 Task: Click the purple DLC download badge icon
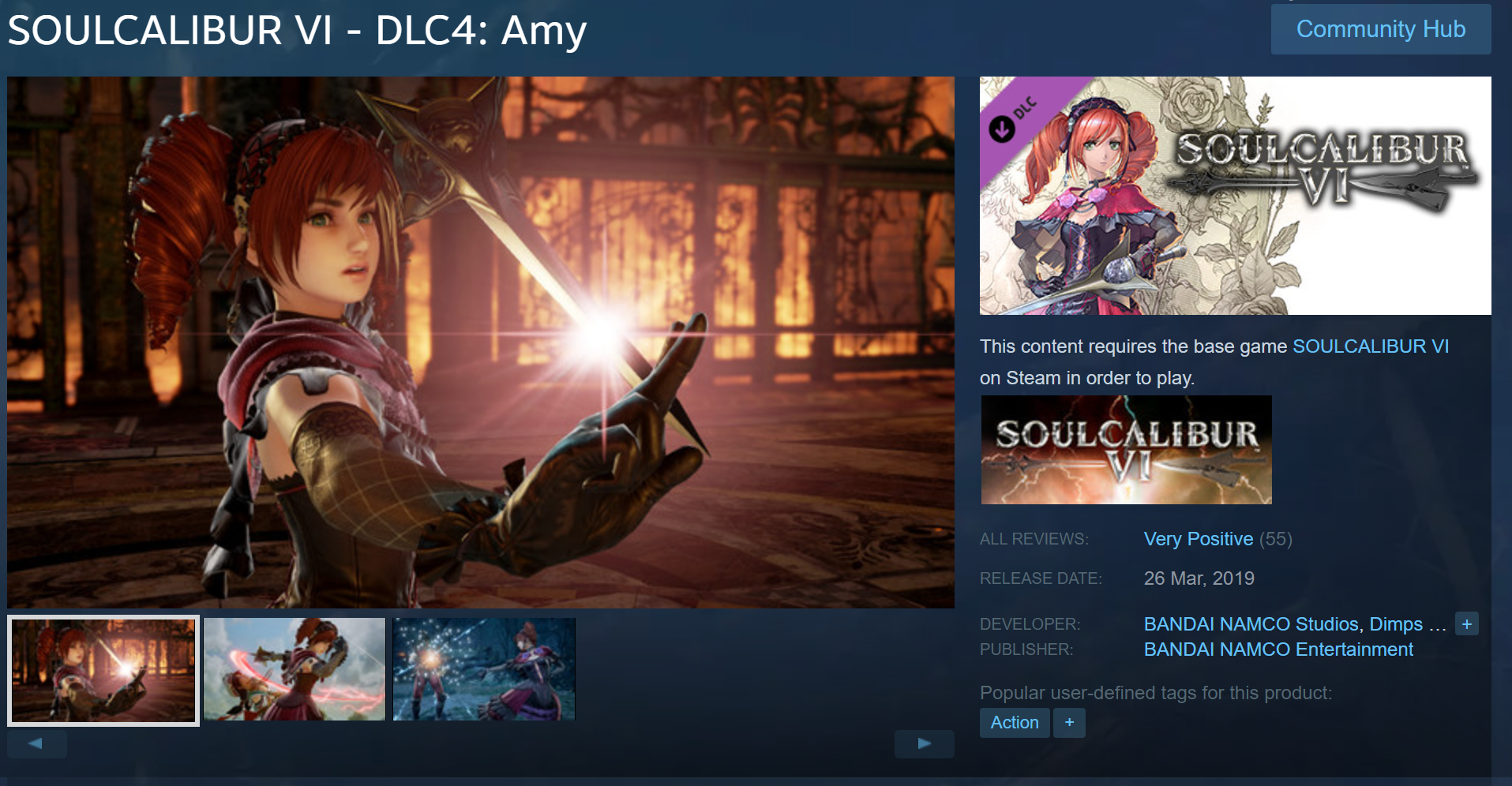coord(1002,129)
